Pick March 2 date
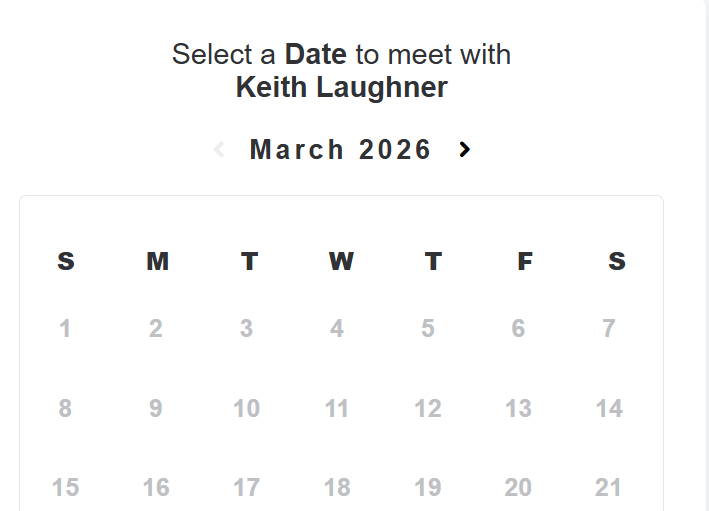The width and height of the screenshot is (709, 511). click(x=156, y=328)
